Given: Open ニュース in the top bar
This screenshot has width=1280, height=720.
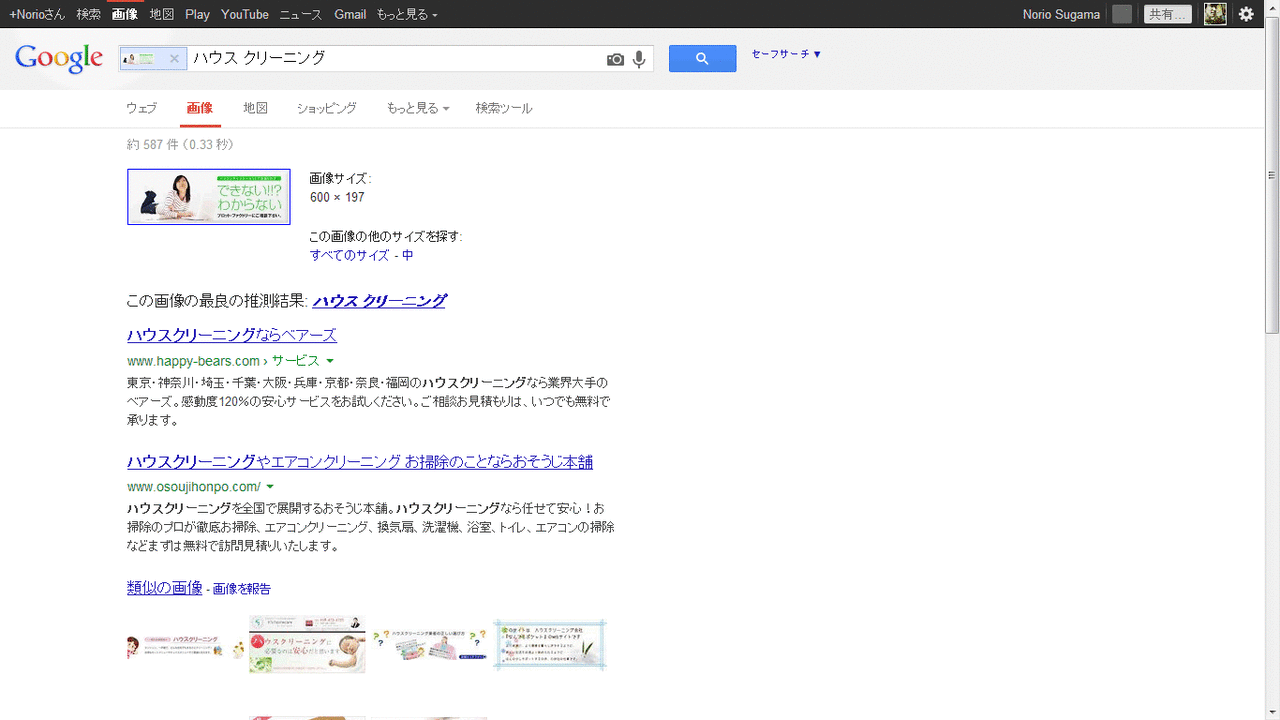Looking at the screenshot, I should [x=302, y=14].
